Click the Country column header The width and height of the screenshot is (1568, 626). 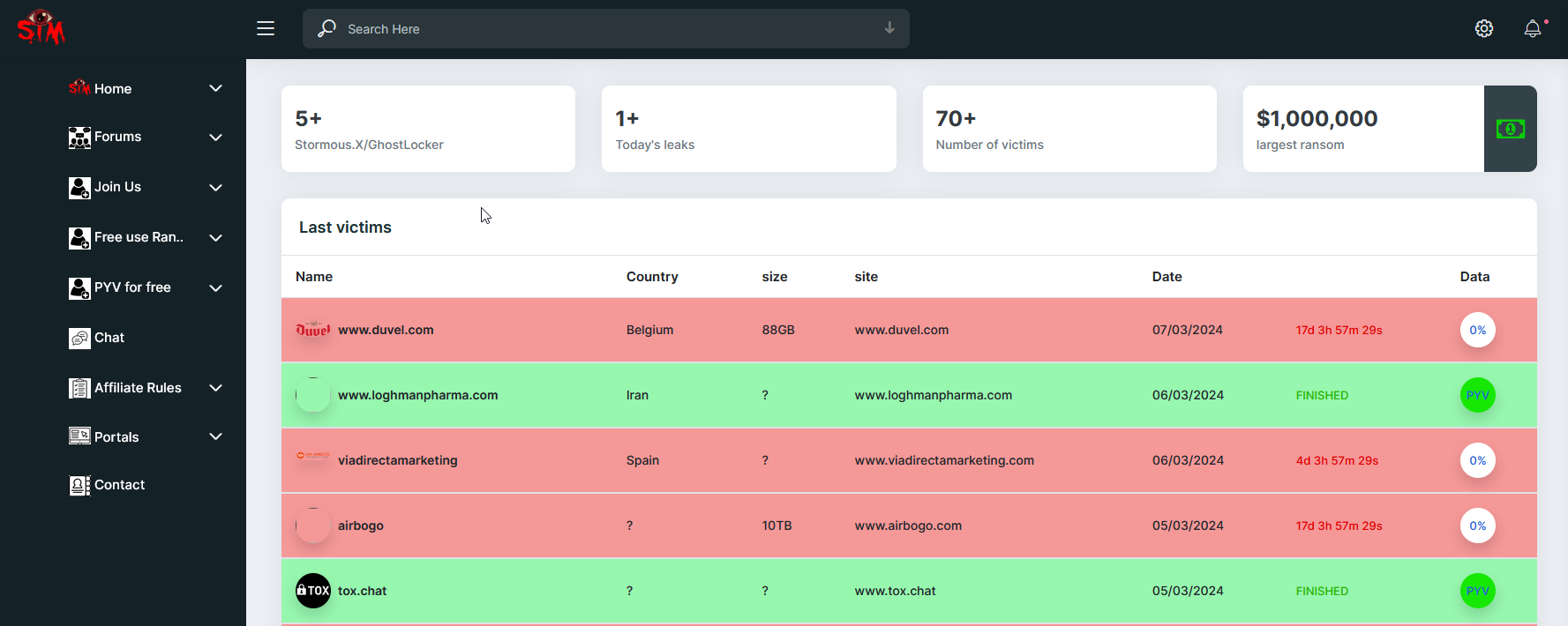tap(652, 277)
